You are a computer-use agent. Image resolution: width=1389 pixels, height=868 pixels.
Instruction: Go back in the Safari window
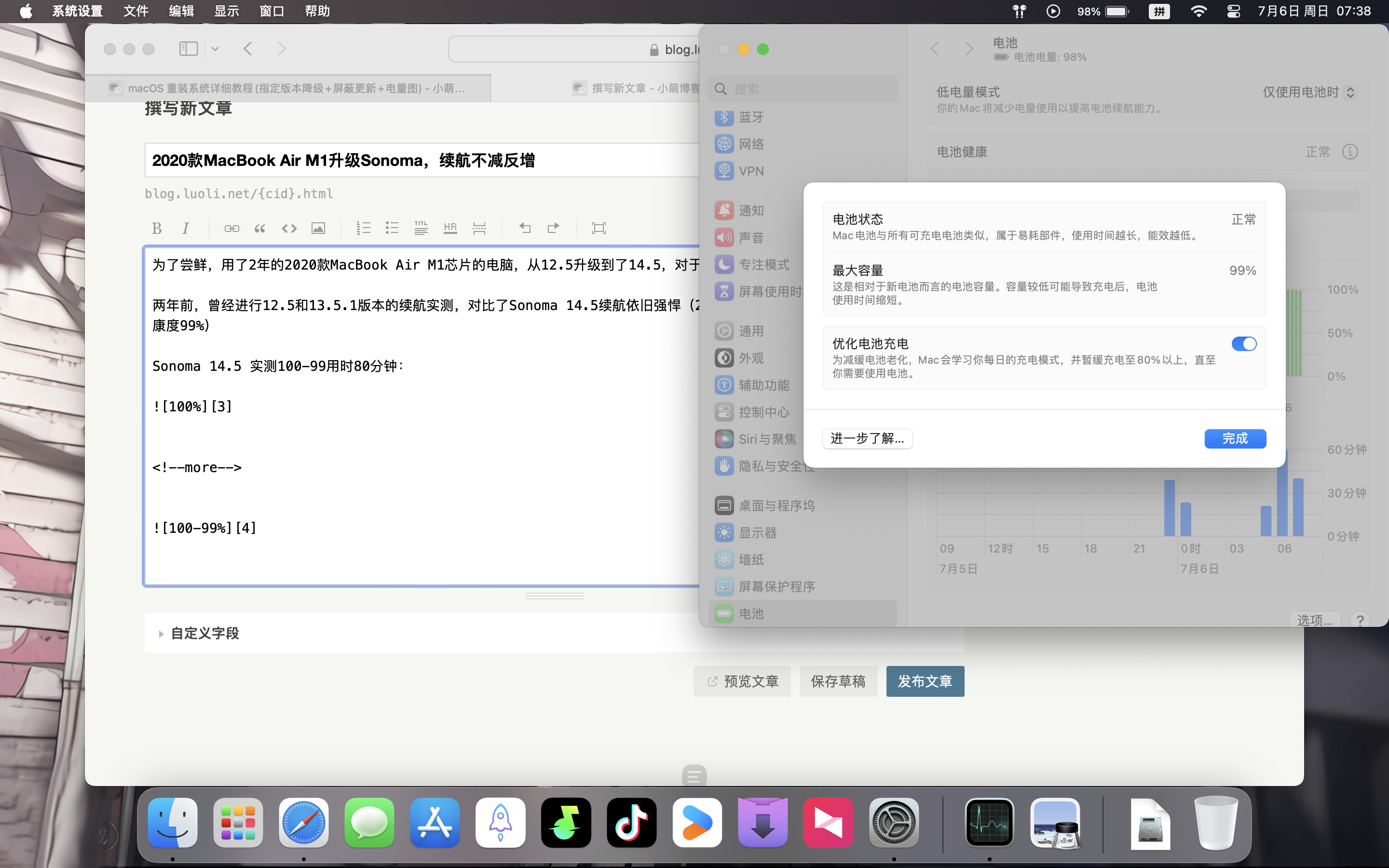point(248,49)
